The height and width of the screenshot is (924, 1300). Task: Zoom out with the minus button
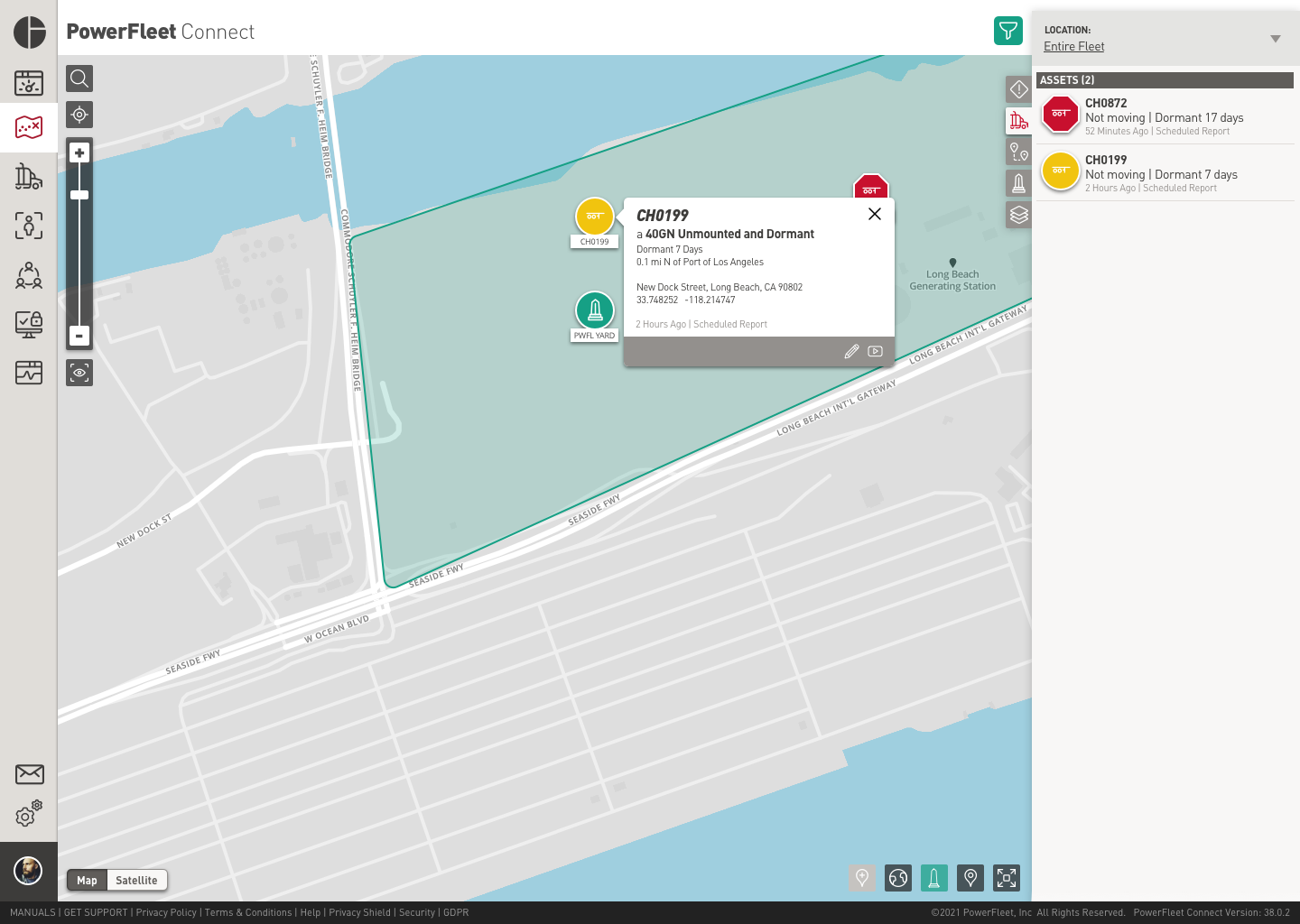[x=79, y=336]
